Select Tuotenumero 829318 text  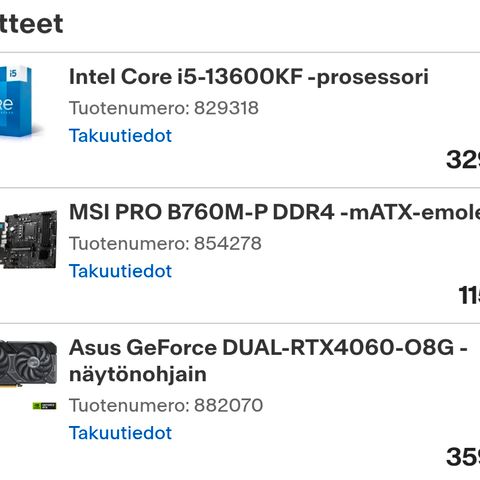164,108
